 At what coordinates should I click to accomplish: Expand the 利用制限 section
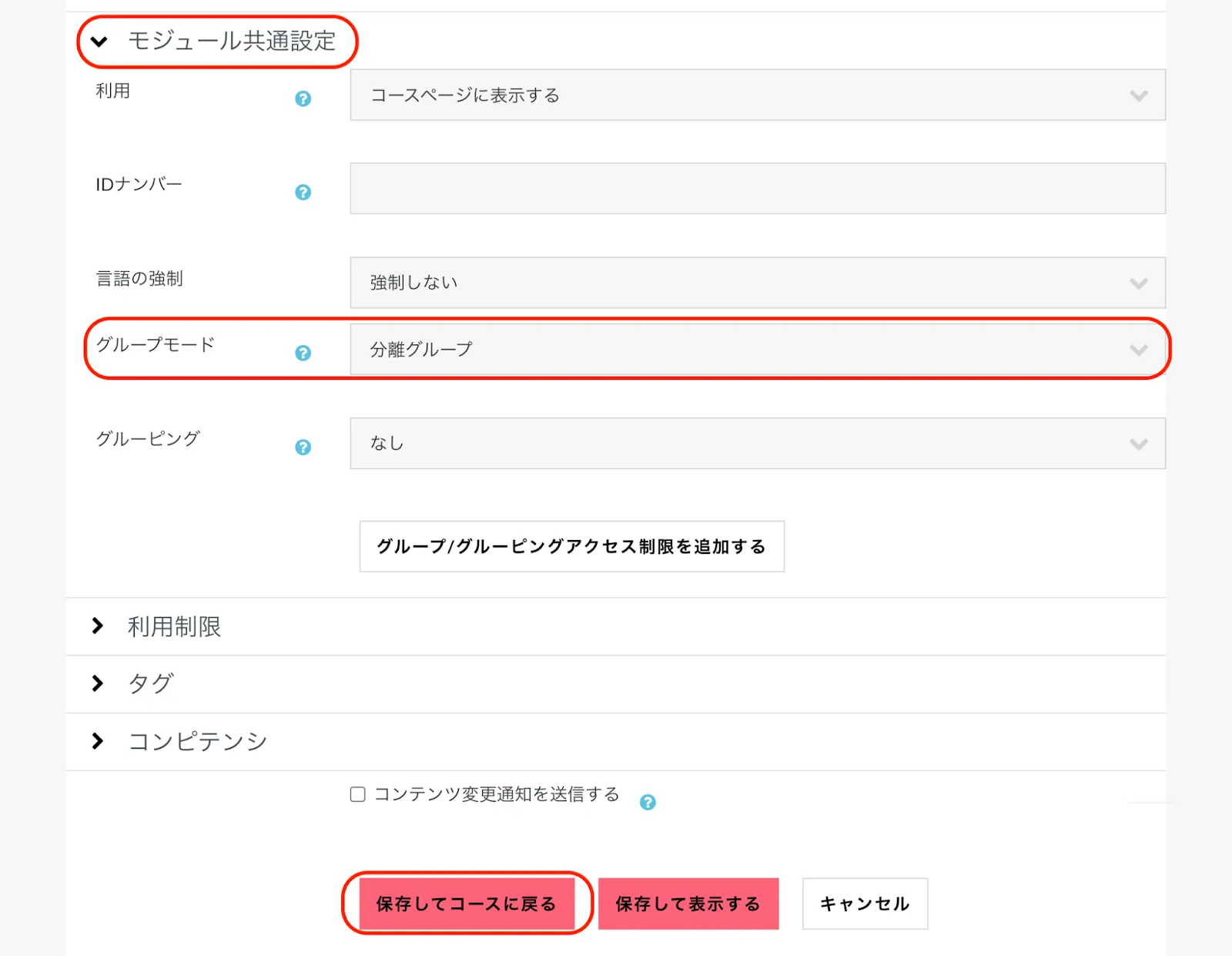pos(98,626)
